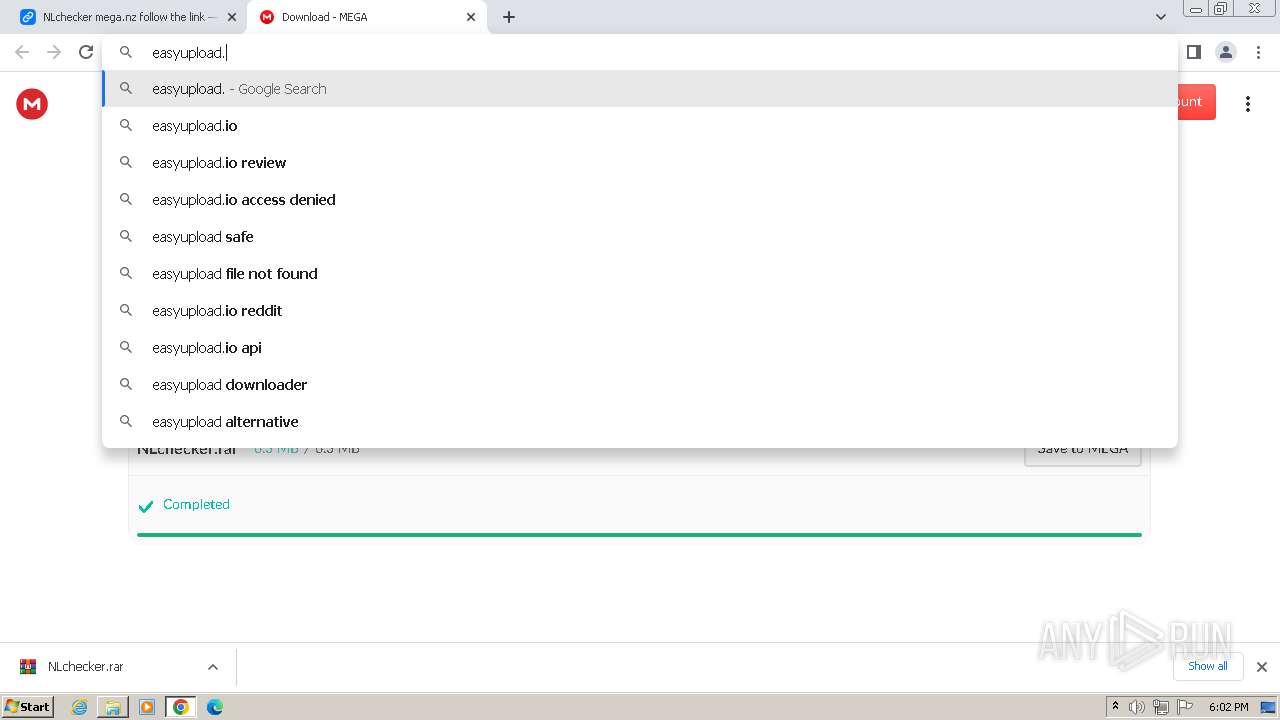The width and height of the screenshot is (1280, 720).
Task: Open the MEGA page options menu
Action: point(1247,103)
